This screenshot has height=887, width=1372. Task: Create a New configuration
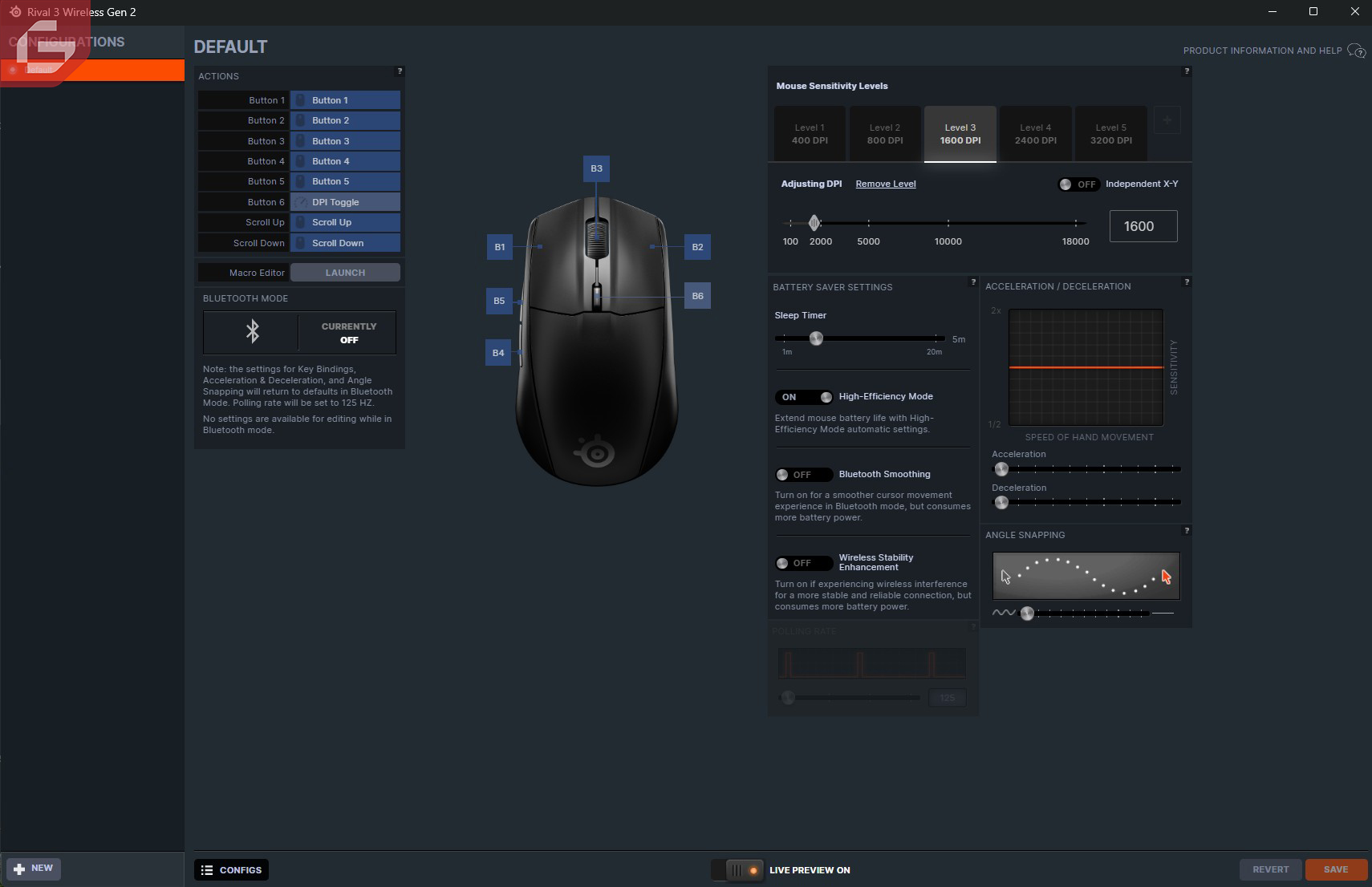coord(34,869)
